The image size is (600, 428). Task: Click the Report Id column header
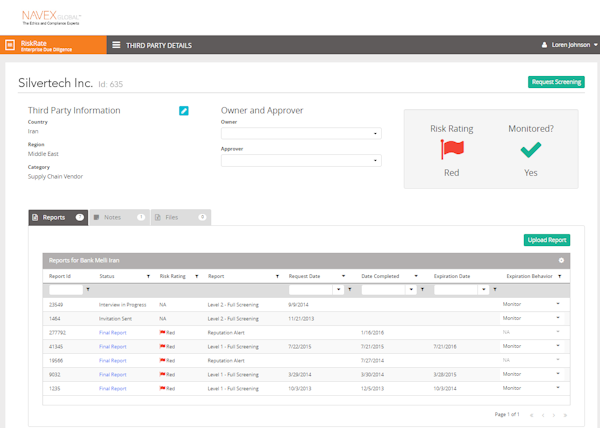coord(60,276)
